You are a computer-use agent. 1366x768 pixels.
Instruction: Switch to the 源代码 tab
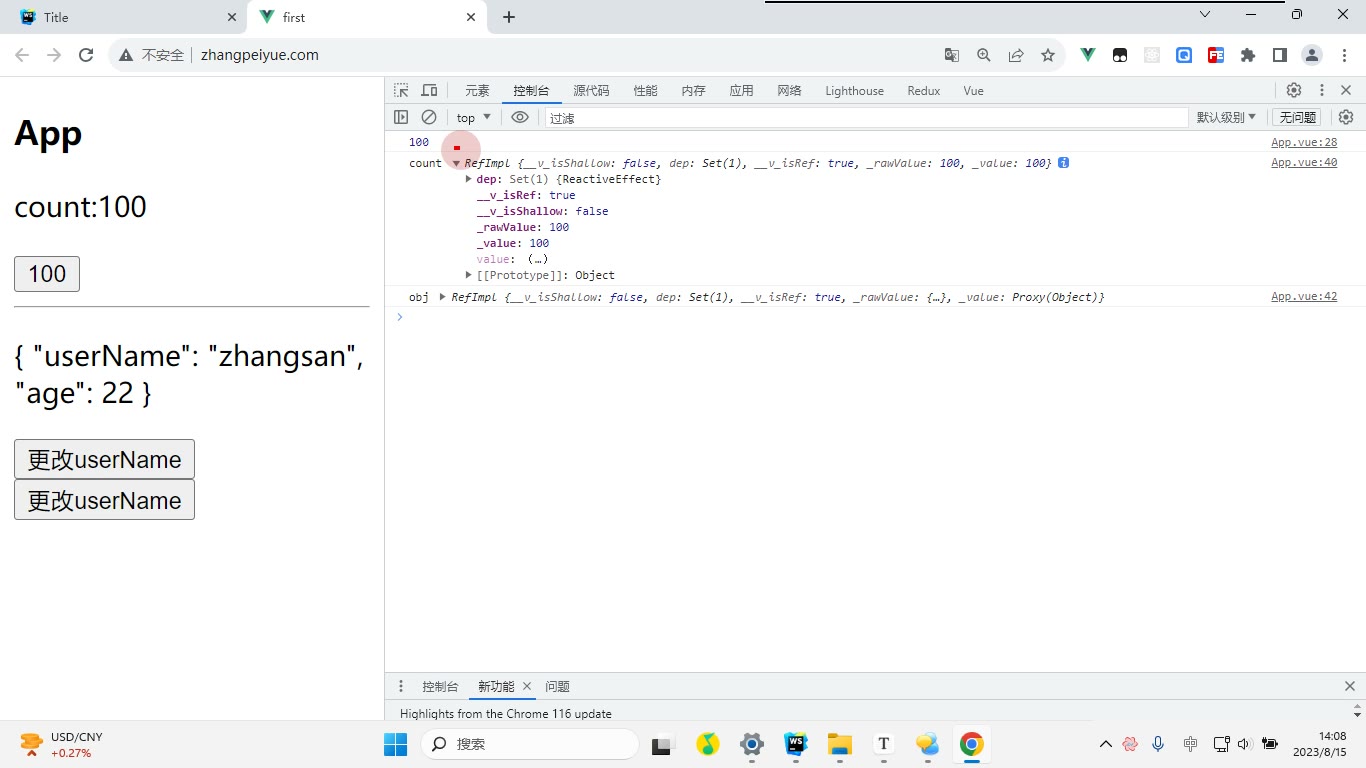591,90
